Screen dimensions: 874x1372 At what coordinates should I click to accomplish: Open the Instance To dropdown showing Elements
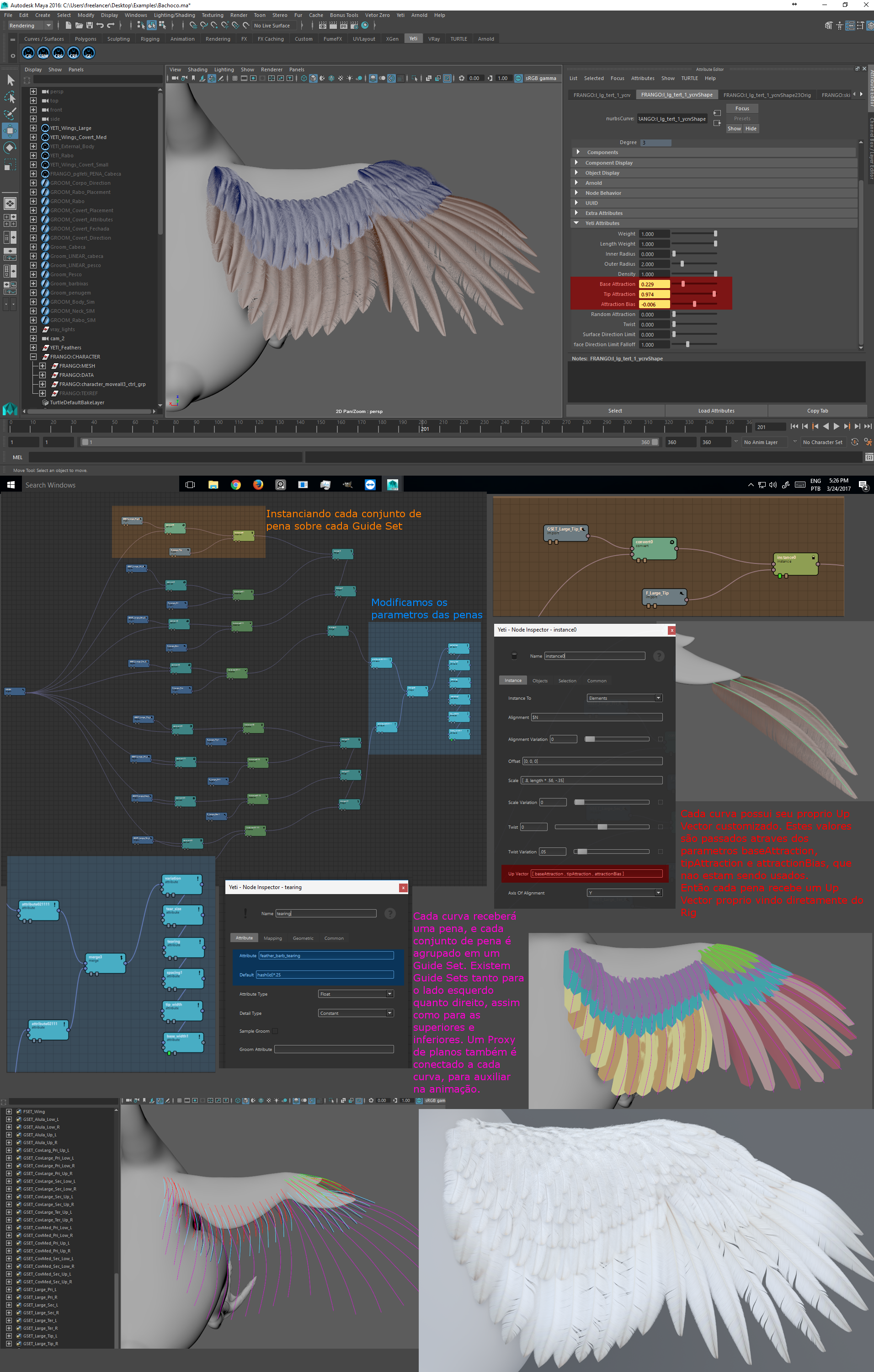coord(624,698)
